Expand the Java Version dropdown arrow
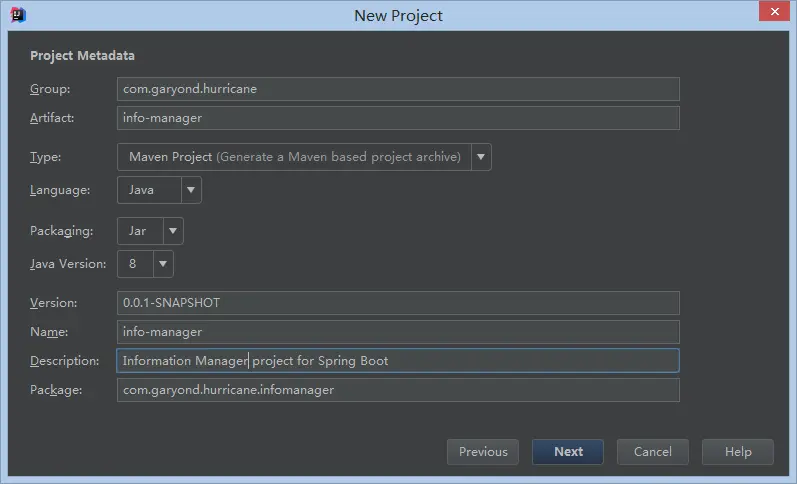Viewport: 797px width, 484px height. coord(163,264)
